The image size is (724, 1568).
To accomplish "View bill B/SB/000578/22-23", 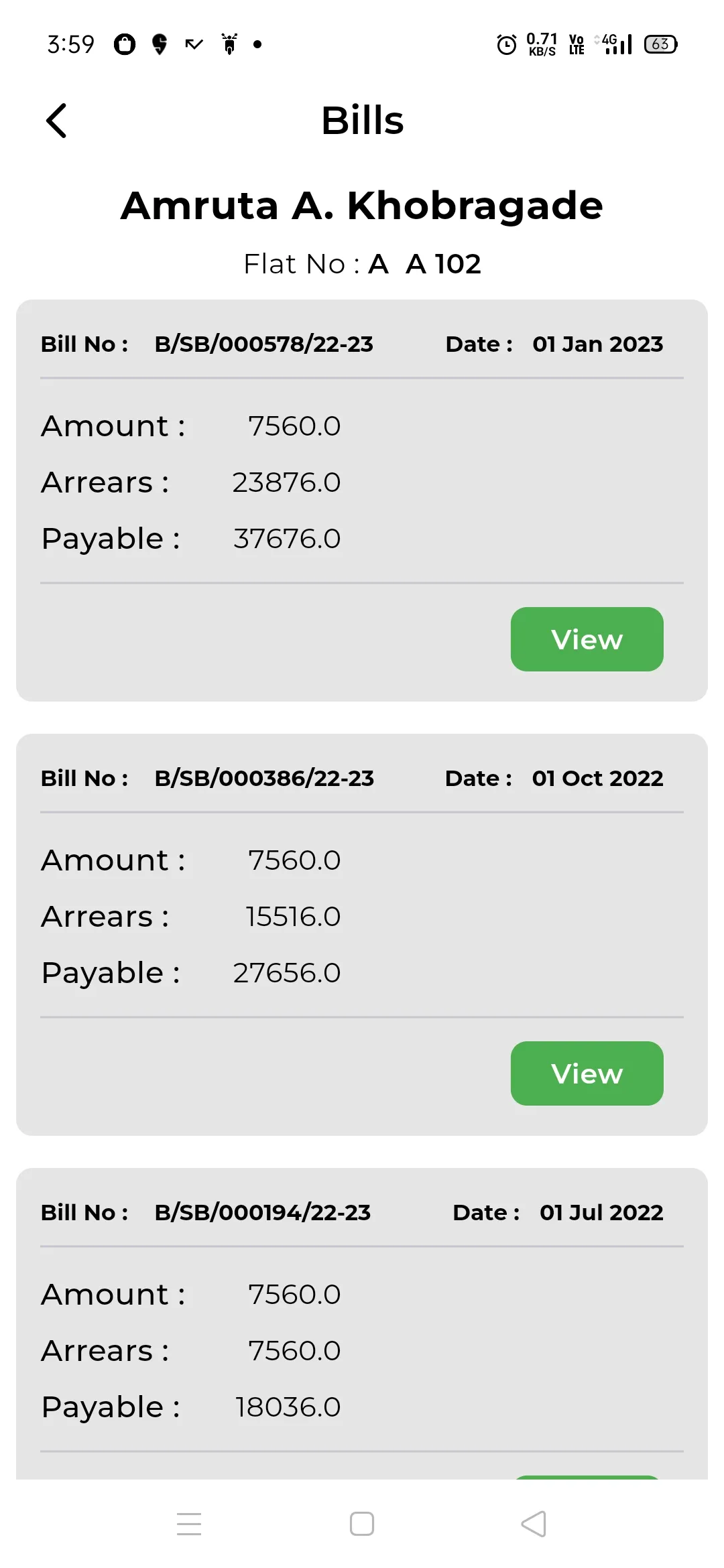I will 587,639.
